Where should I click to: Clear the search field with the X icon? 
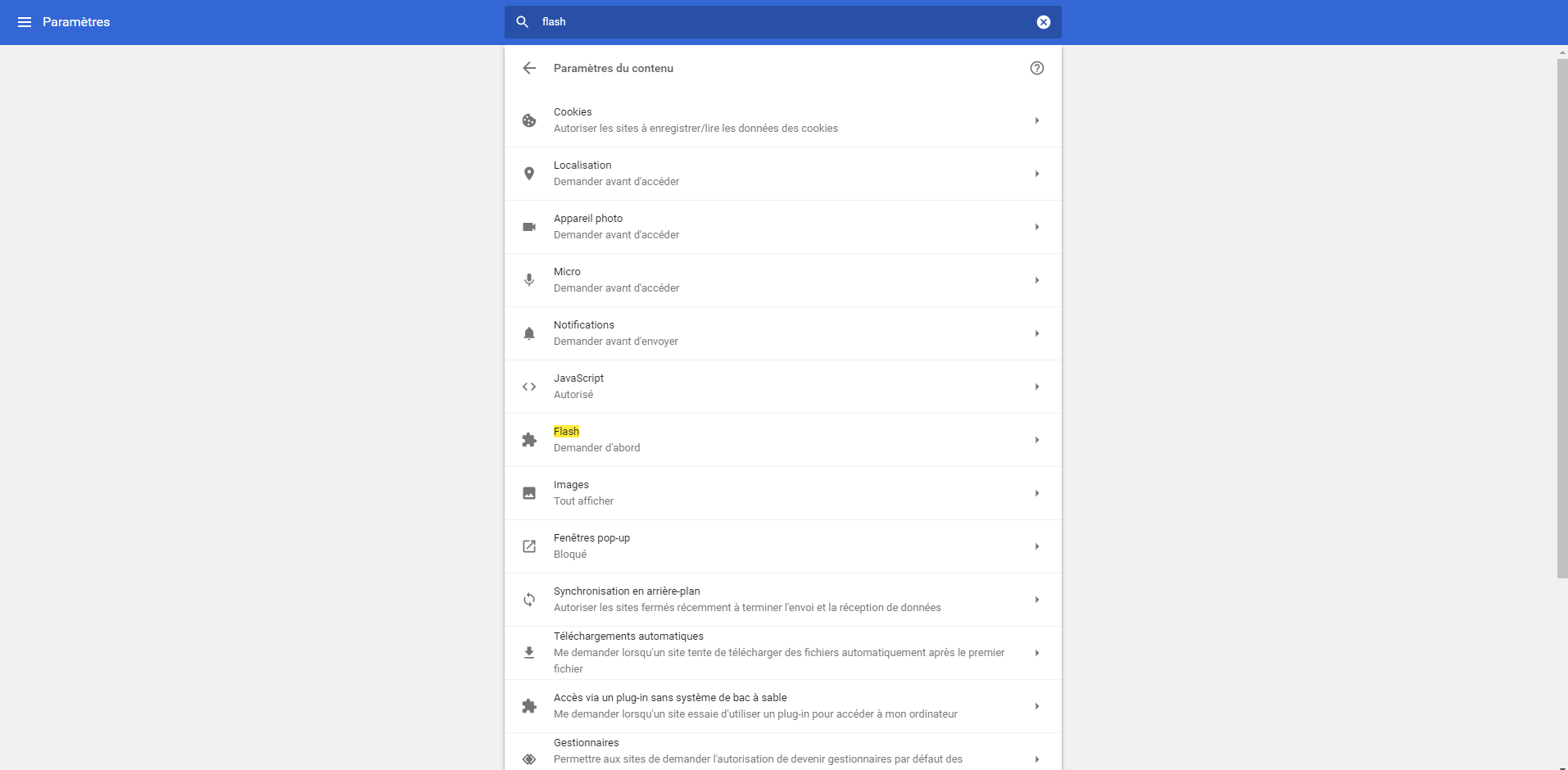[x=1043, y=22]
